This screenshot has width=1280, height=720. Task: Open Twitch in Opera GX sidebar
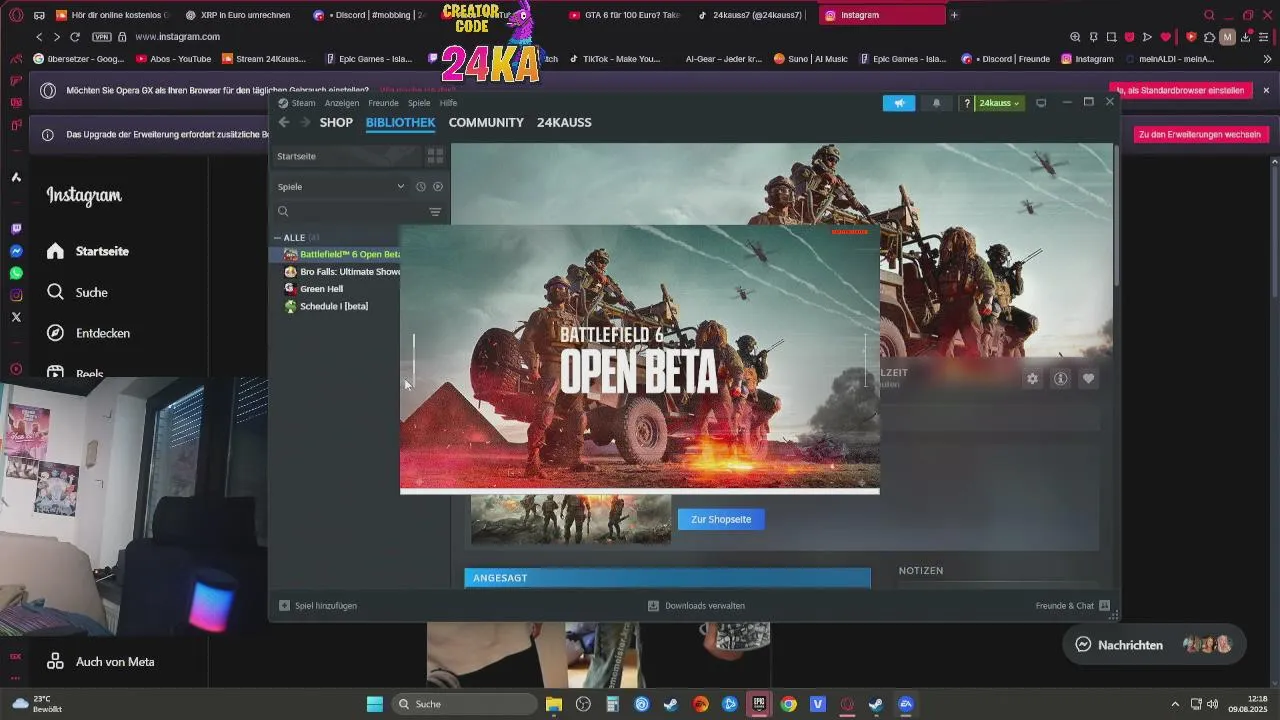click(x=16, y=229)
